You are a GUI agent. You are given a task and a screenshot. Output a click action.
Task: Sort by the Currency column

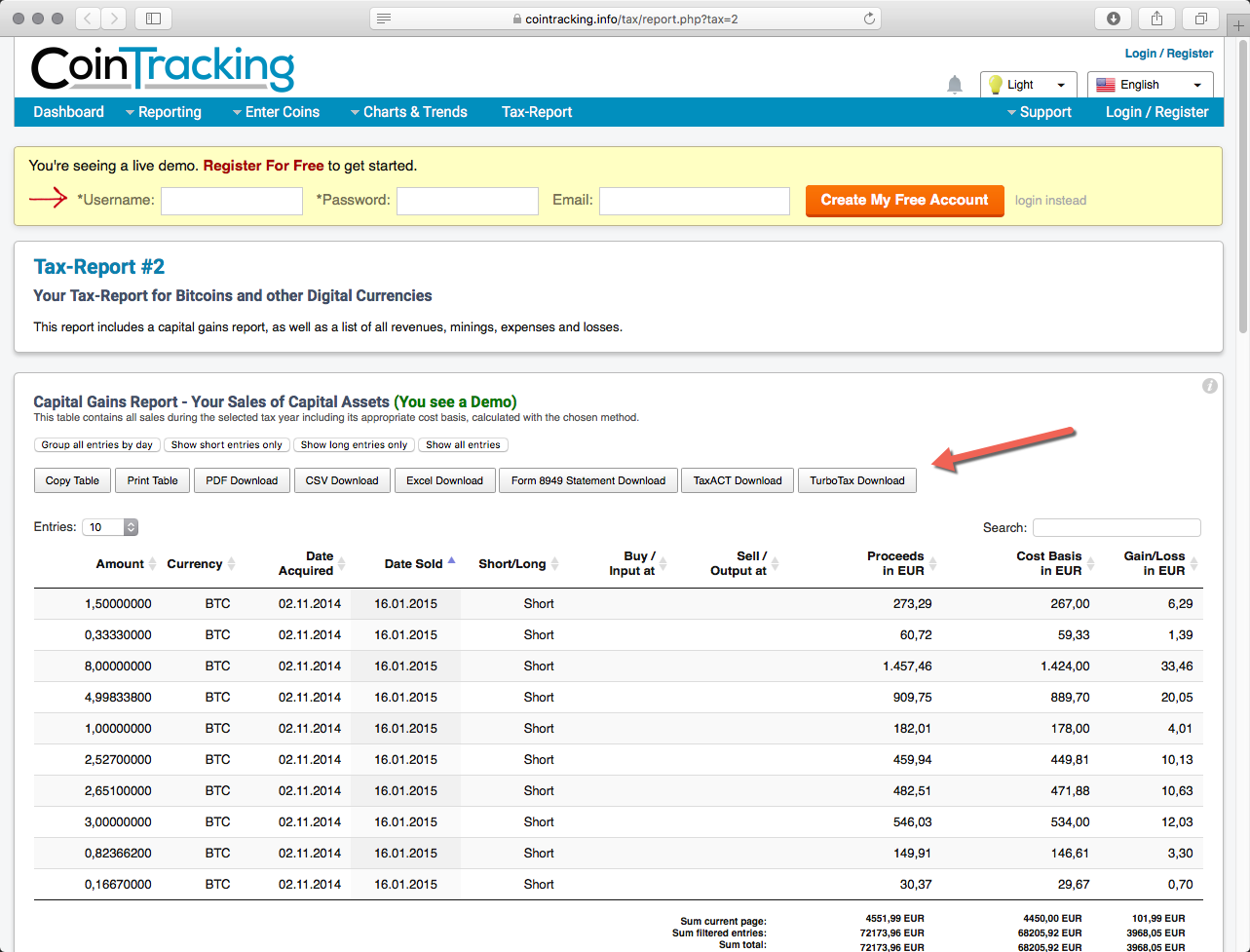(201, 564)
